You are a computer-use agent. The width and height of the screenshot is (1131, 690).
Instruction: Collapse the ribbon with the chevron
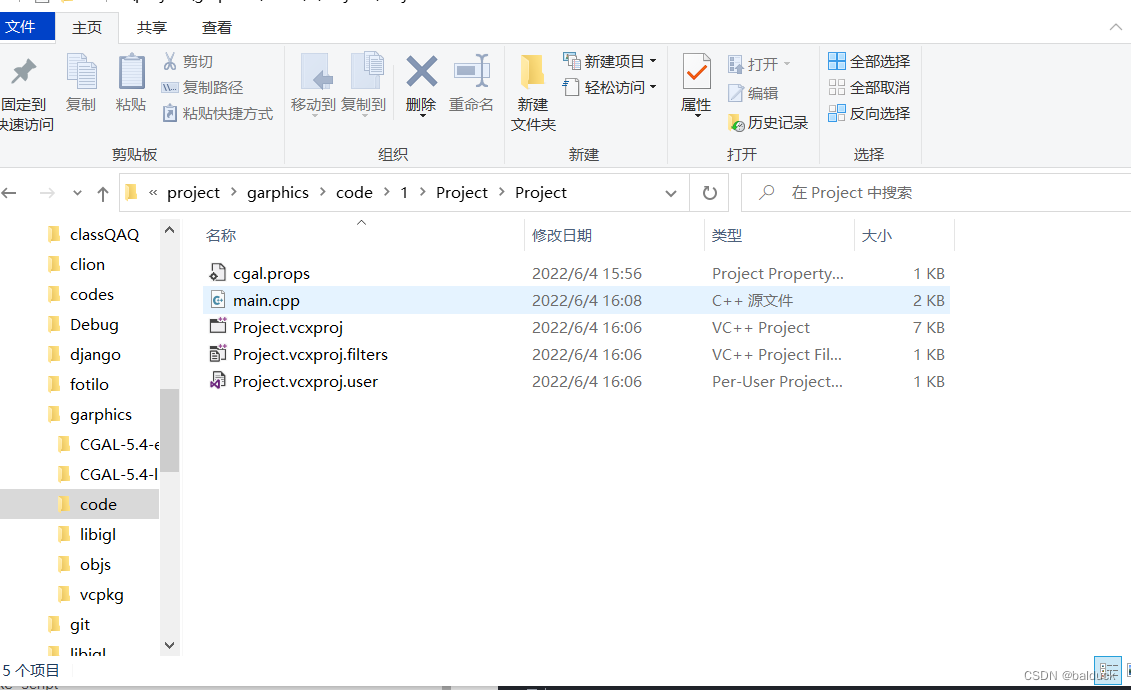1118,27
